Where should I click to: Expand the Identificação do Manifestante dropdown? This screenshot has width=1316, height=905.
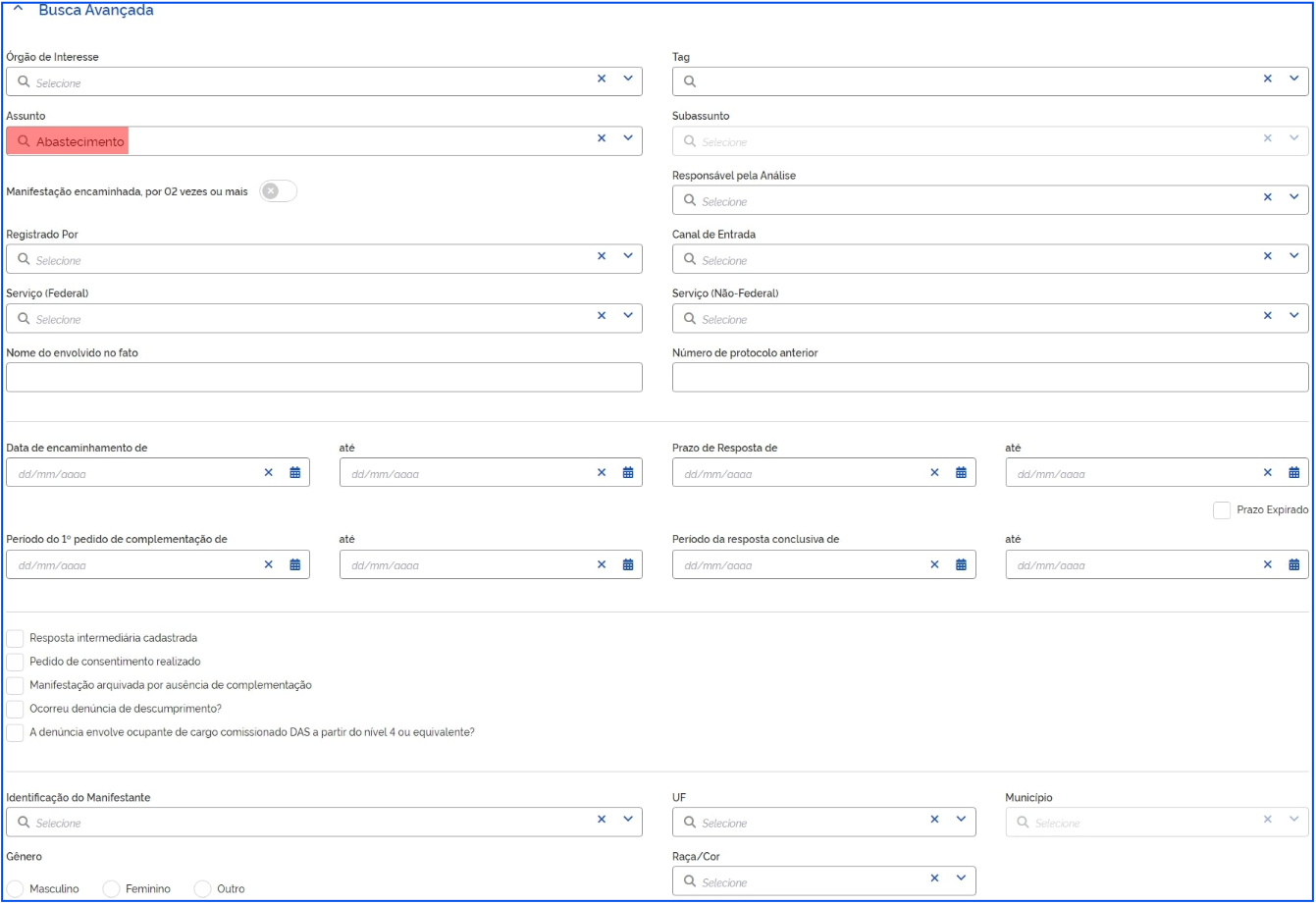point(628,820)
